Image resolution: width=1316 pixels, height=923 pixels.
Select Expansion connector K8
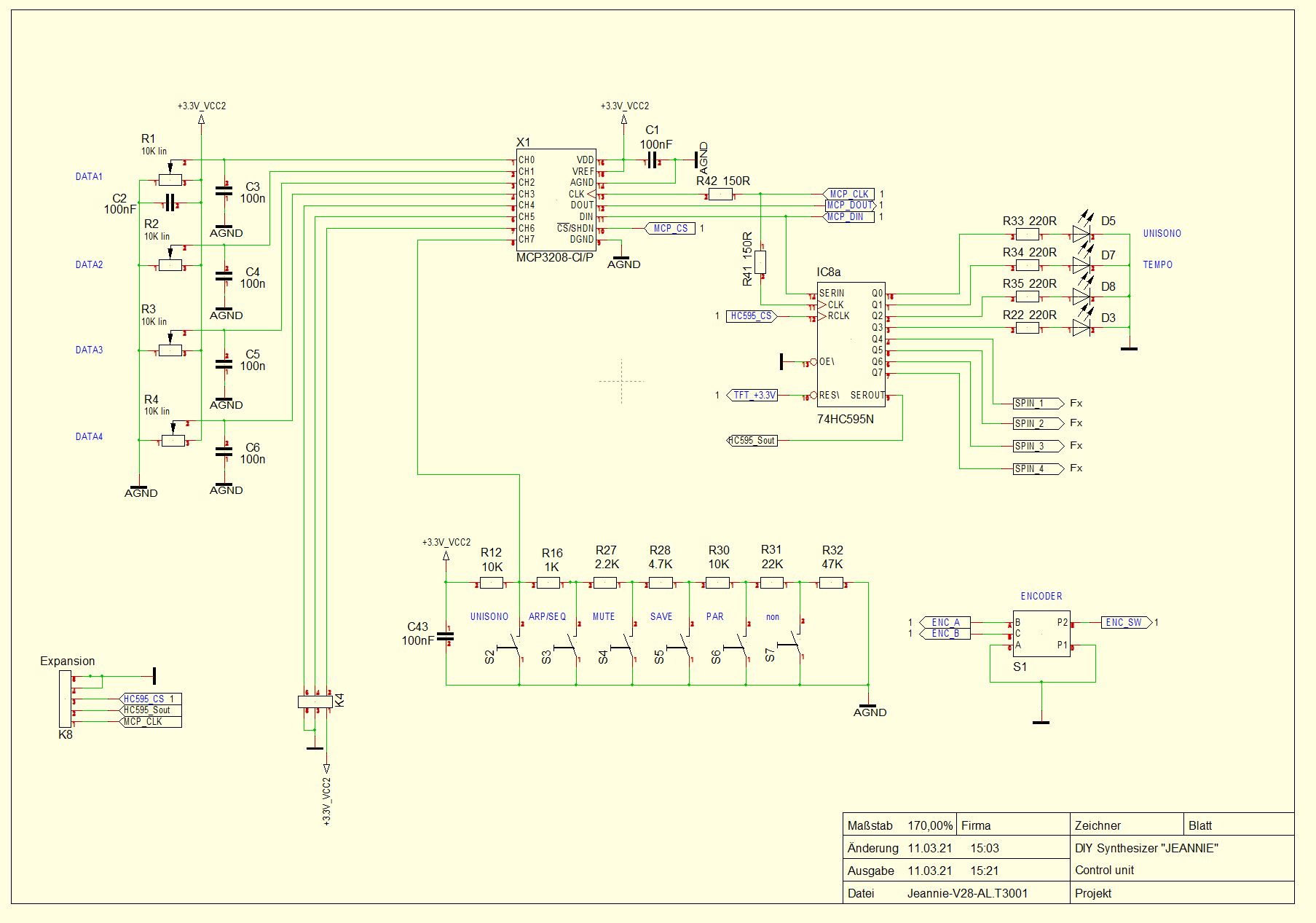66,699
